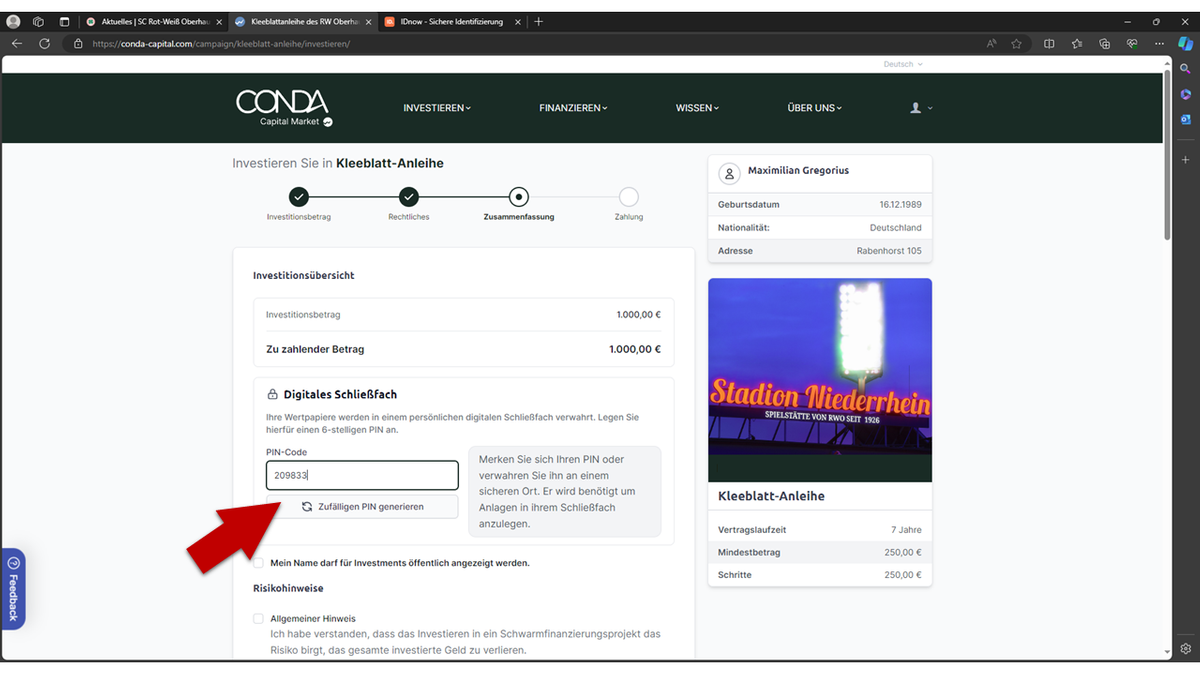Screen dimensions: 1200x675
Task: Open the collections icon
Action: (x=1105, y=44)
